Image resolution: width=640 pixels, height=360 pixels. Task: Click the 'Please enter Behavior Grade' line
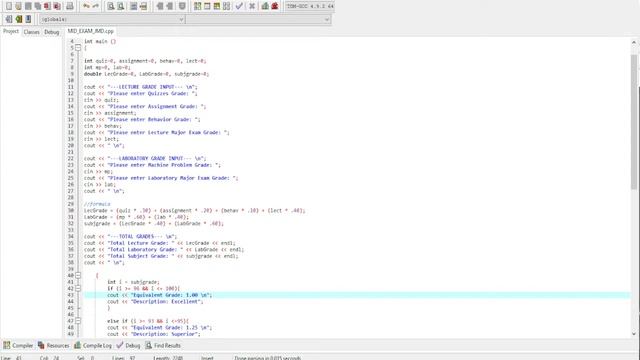click(142, 120)
